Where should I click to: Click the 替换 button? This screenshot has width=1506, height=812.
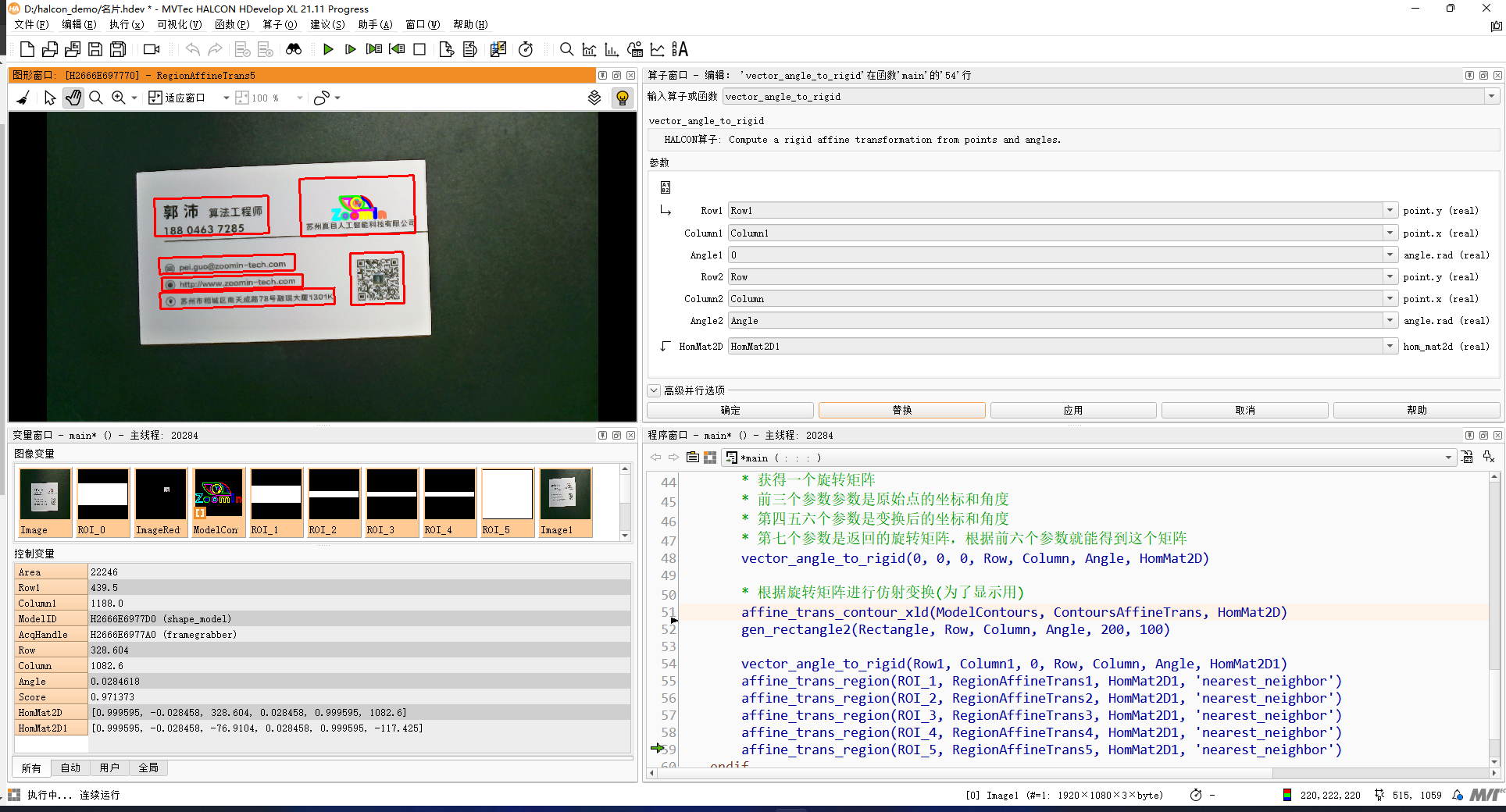(x=902, y=410)
